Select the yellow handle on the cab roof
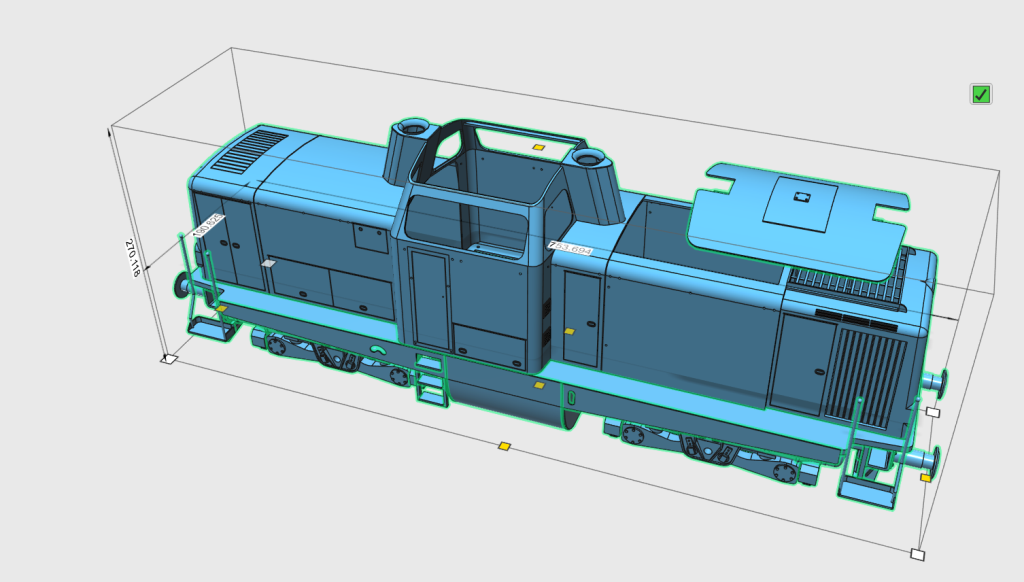Image resolution: width=1024 pixels, height=582 pixels. pyautogui.click(x=538, y=148)
